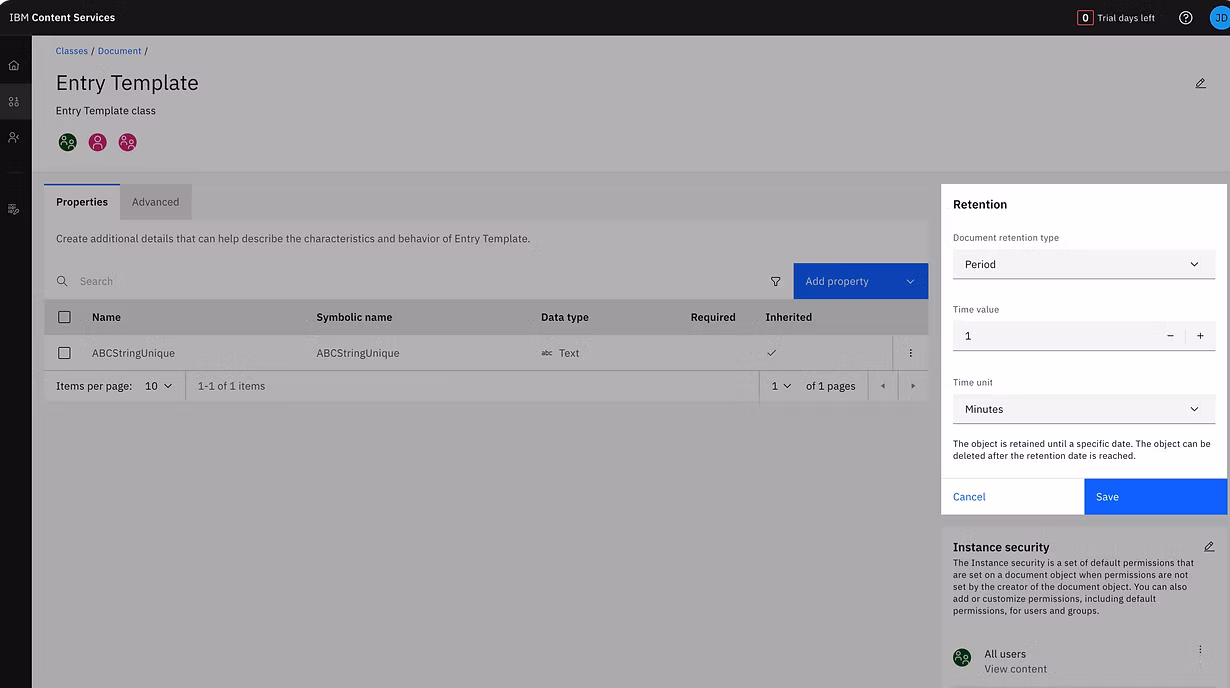
Task: Open the JD user avatar
Action: pos(1219,18)
